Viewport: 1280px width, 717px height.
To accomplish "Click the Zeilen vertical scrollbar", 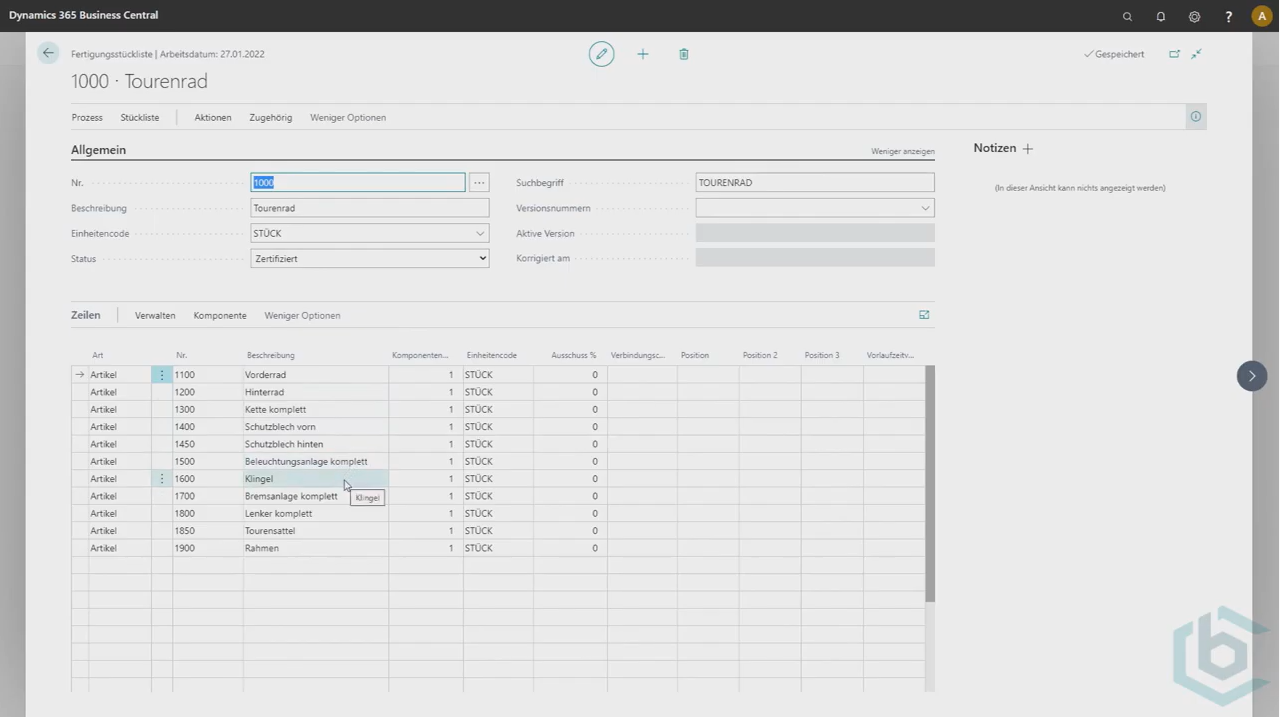I will click(x=930, y=484).
